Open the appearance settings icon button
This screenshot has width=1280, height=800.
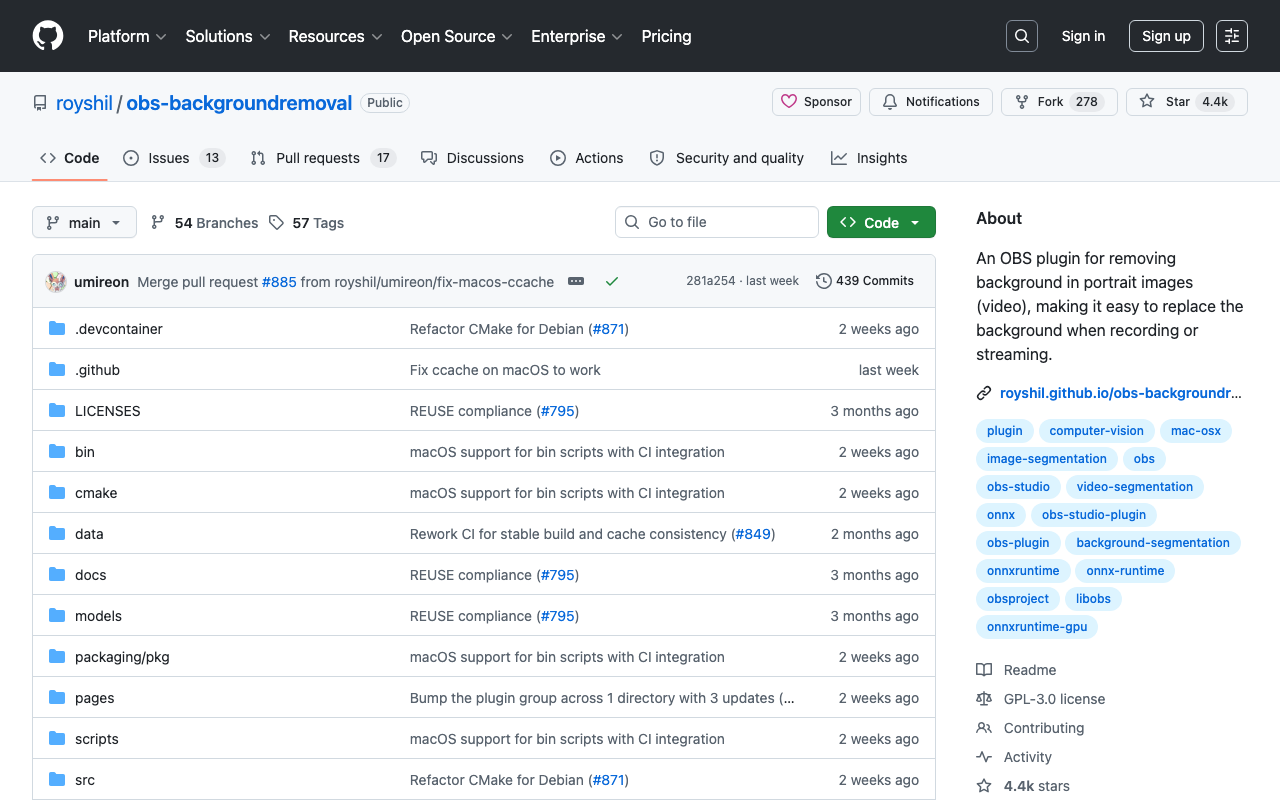coord(1232,36)
